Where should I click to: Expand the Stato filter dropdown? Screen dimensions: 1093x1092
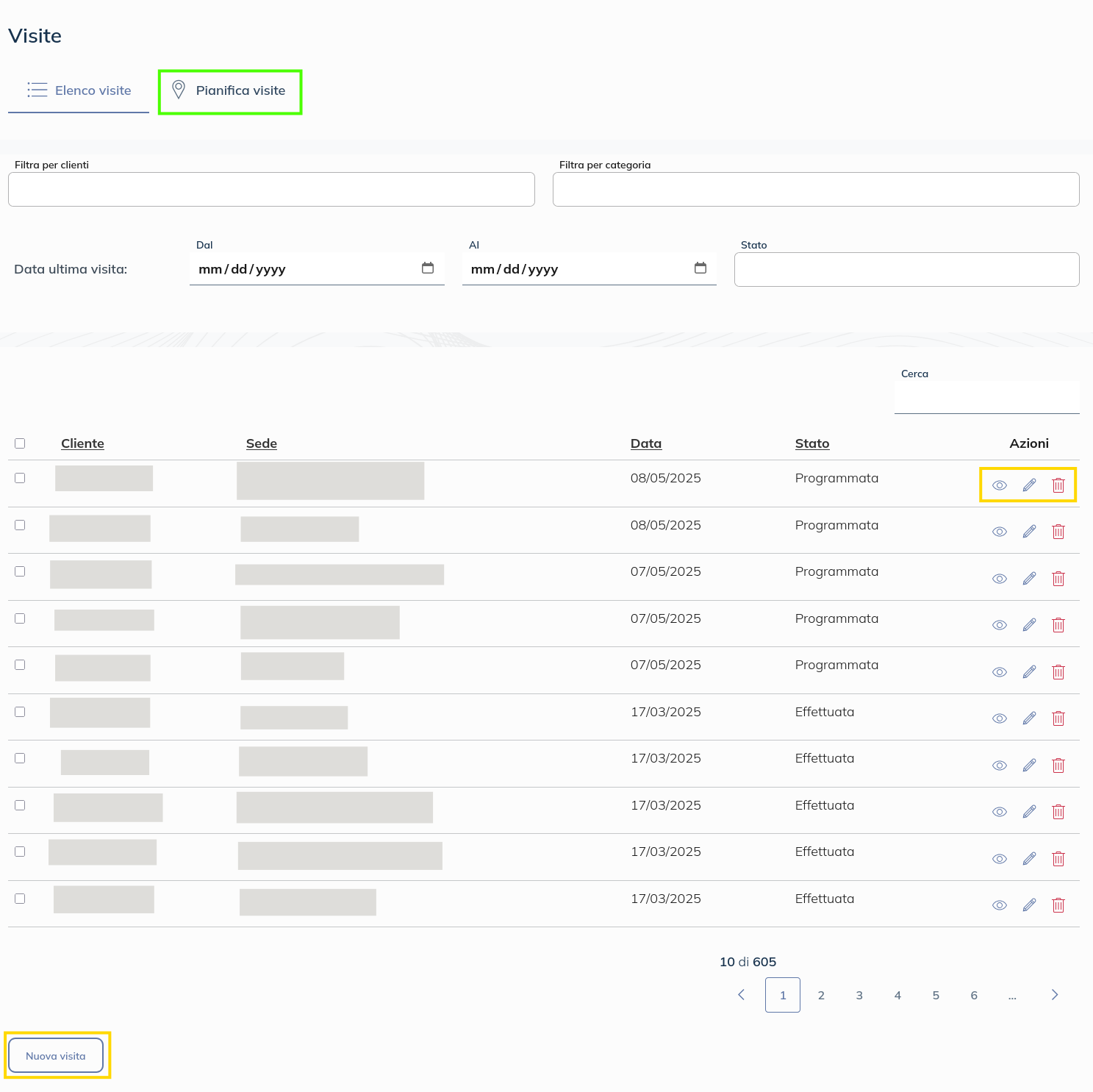[x=906, y=270]
